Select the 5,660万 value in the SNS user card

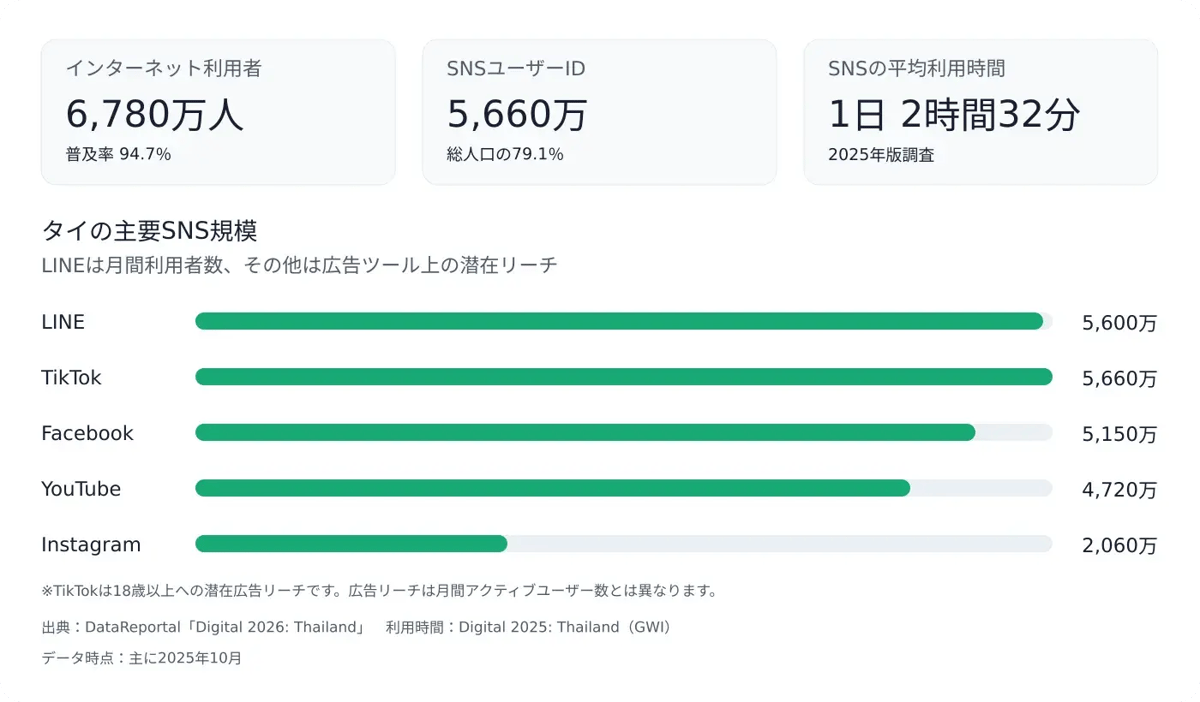click(x=517, y=115)
